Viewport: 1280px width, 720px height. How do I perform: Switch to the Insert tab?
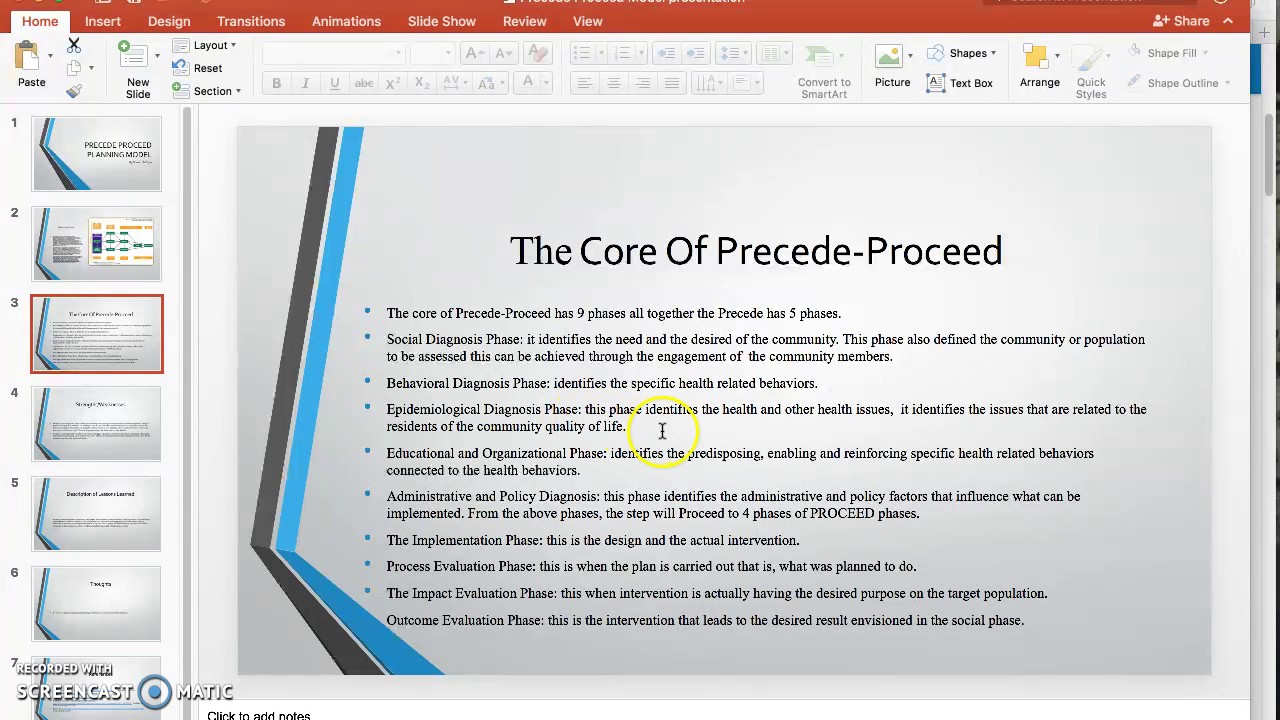[x=103, y=21]
